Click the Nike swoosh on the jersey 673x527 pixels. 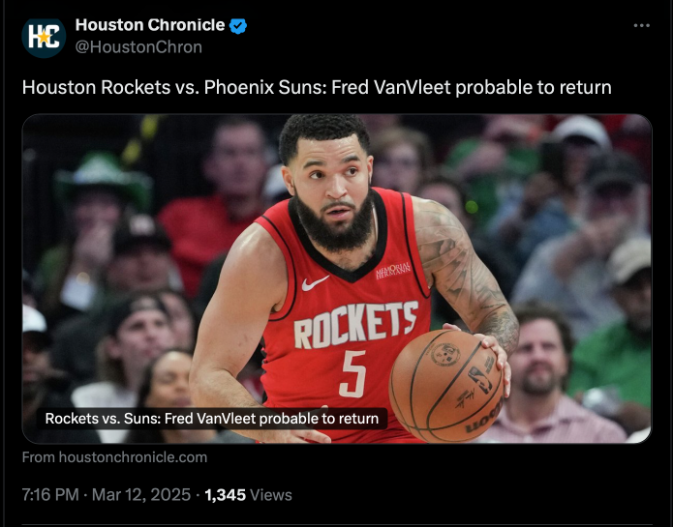[315, 284]
